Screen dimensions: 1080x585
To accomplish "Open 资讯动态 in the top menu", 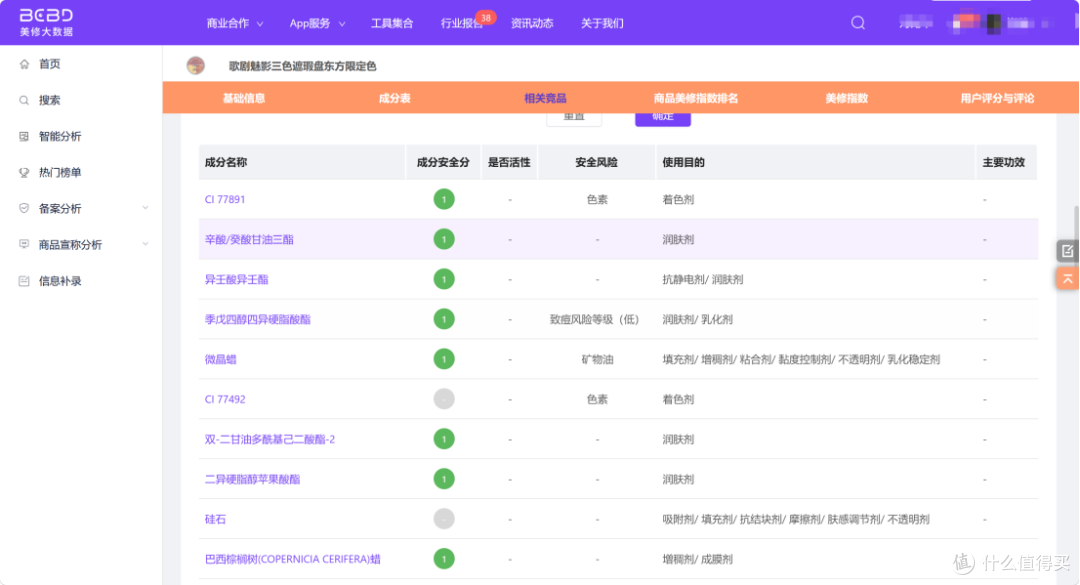I will [532, 23].
